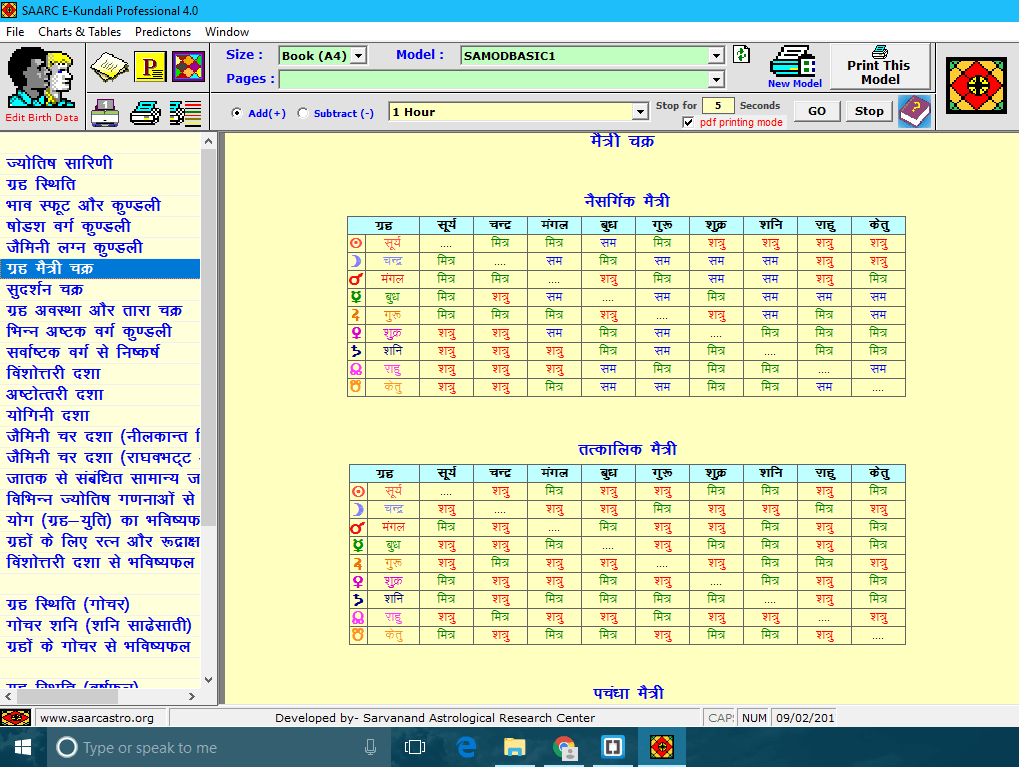The width and height of the screenshot is (1019, 767).
Task: Click sidebar scroll up arrow
Action: pos(208,141)
